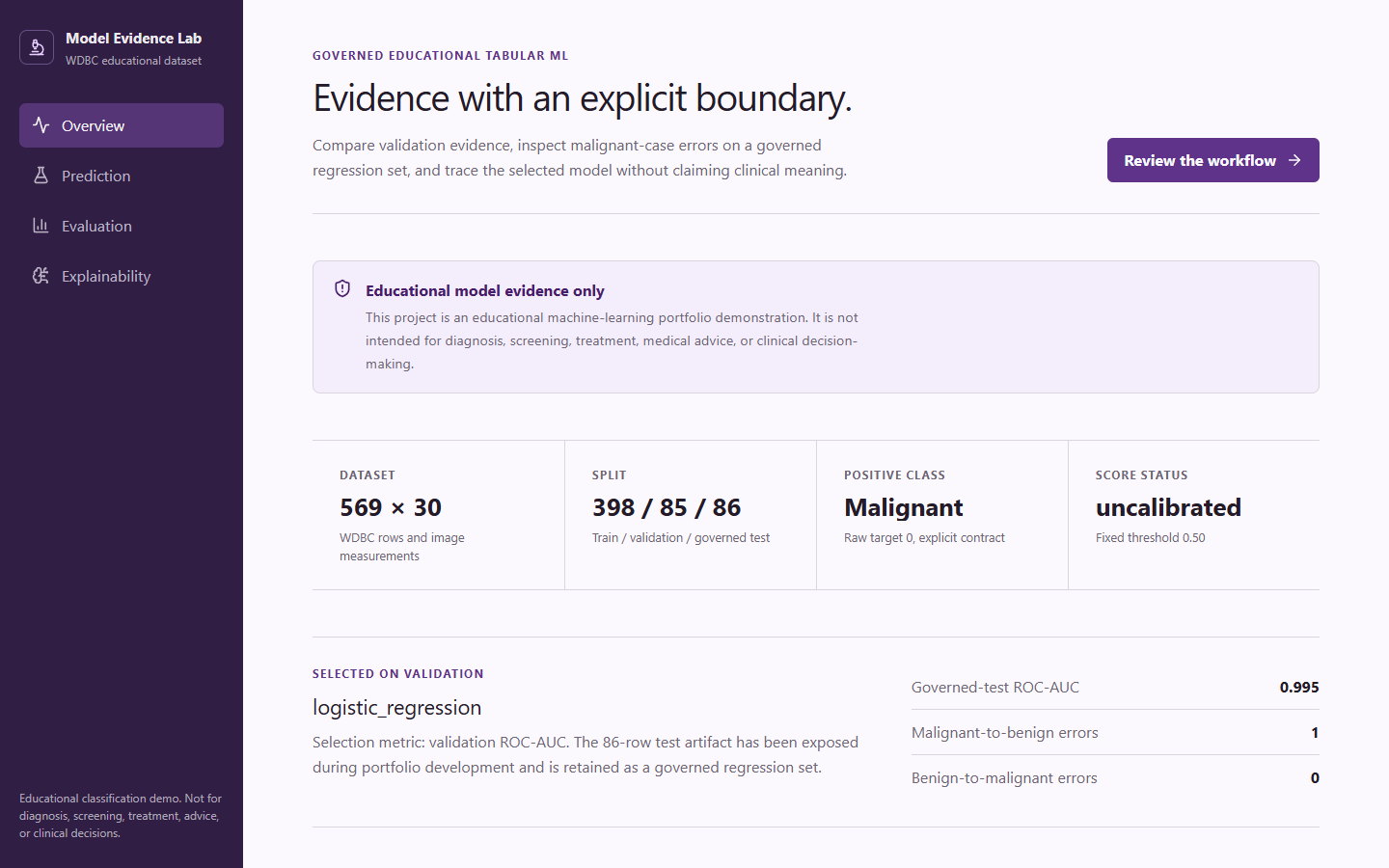Click the Evaluation bar chart icon
This screenshot has height=868, width=1389.
[41, 226]
